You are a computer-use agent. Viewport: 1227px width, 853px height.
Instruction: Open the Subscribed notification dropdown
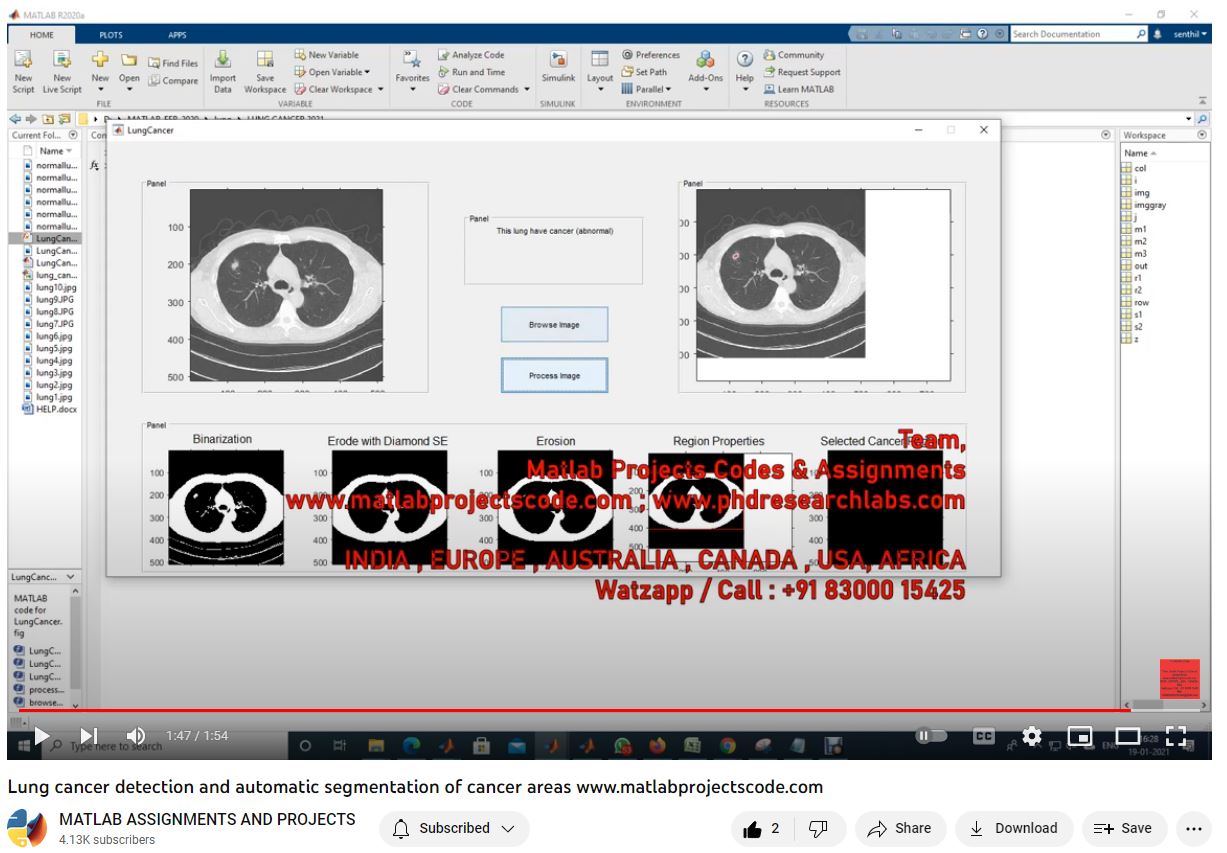point(454,828)
